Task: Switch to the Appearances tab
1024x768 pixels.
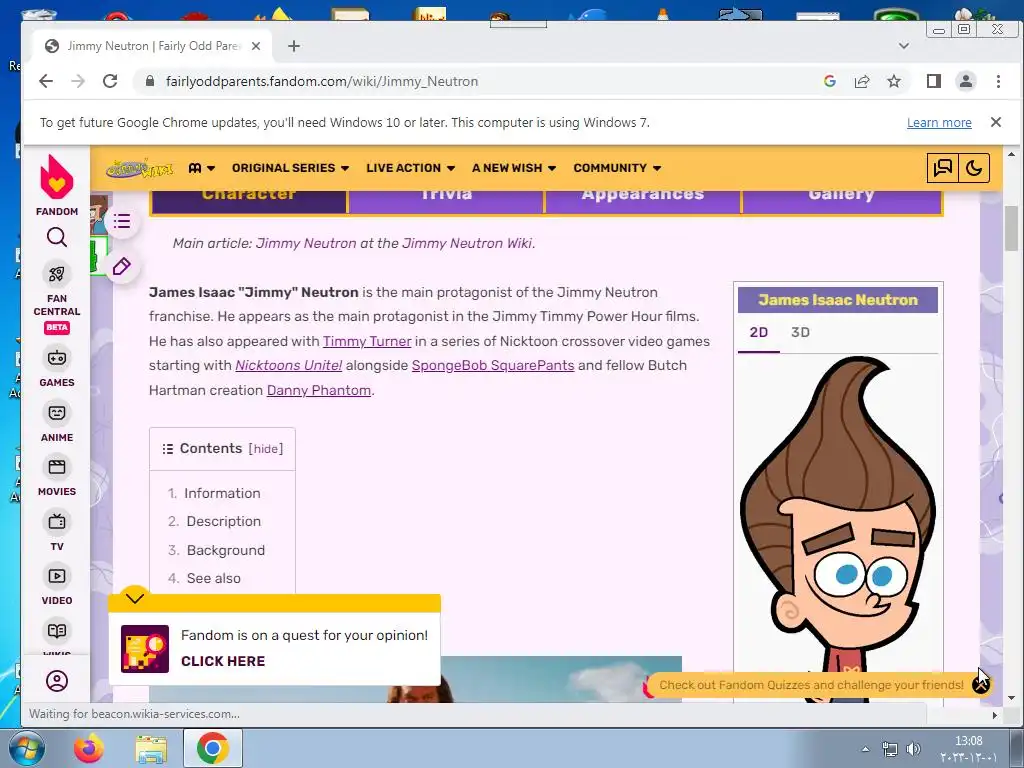Action: click(x=643, y=201)
